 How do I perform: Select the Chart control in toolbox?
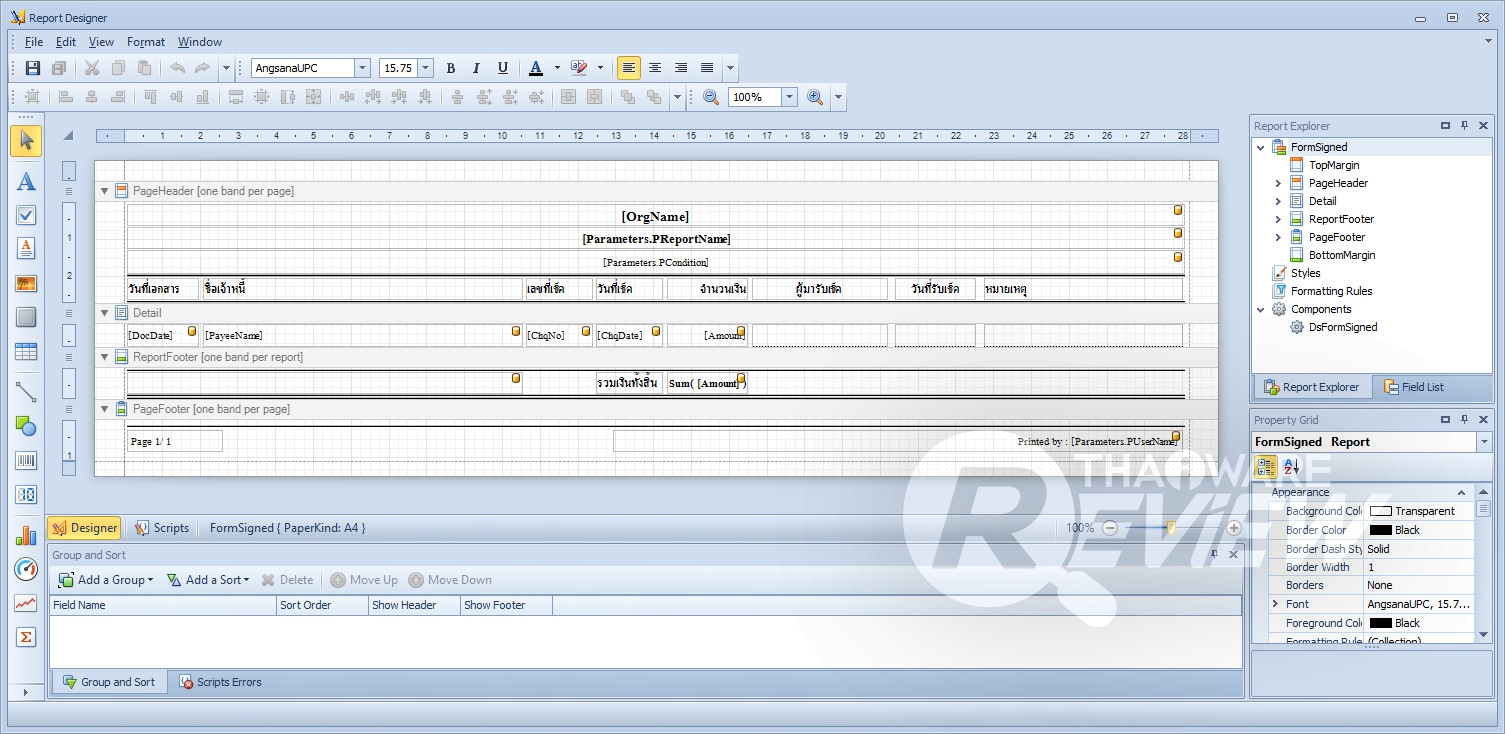[26, 536]
